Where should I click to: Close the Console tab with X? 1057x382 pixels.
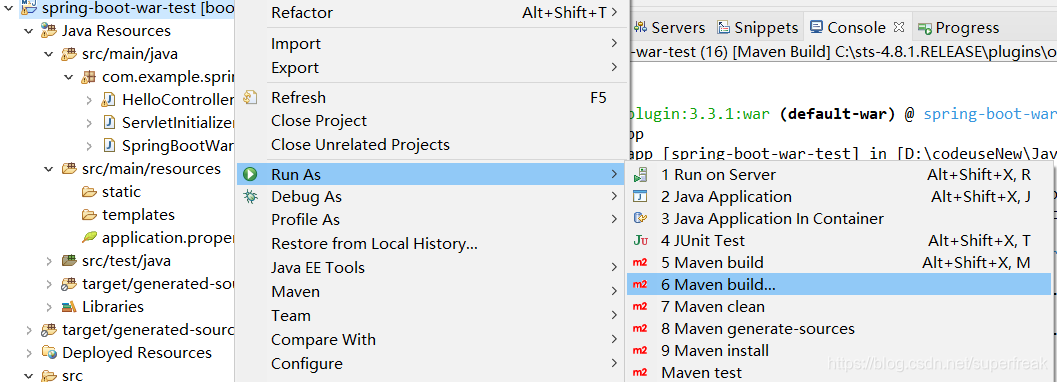[898, 27]
